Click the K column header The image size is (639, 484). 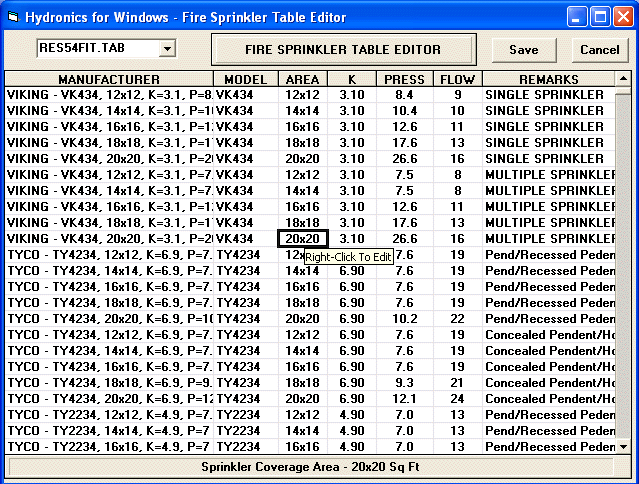click(x=352, y=79)
